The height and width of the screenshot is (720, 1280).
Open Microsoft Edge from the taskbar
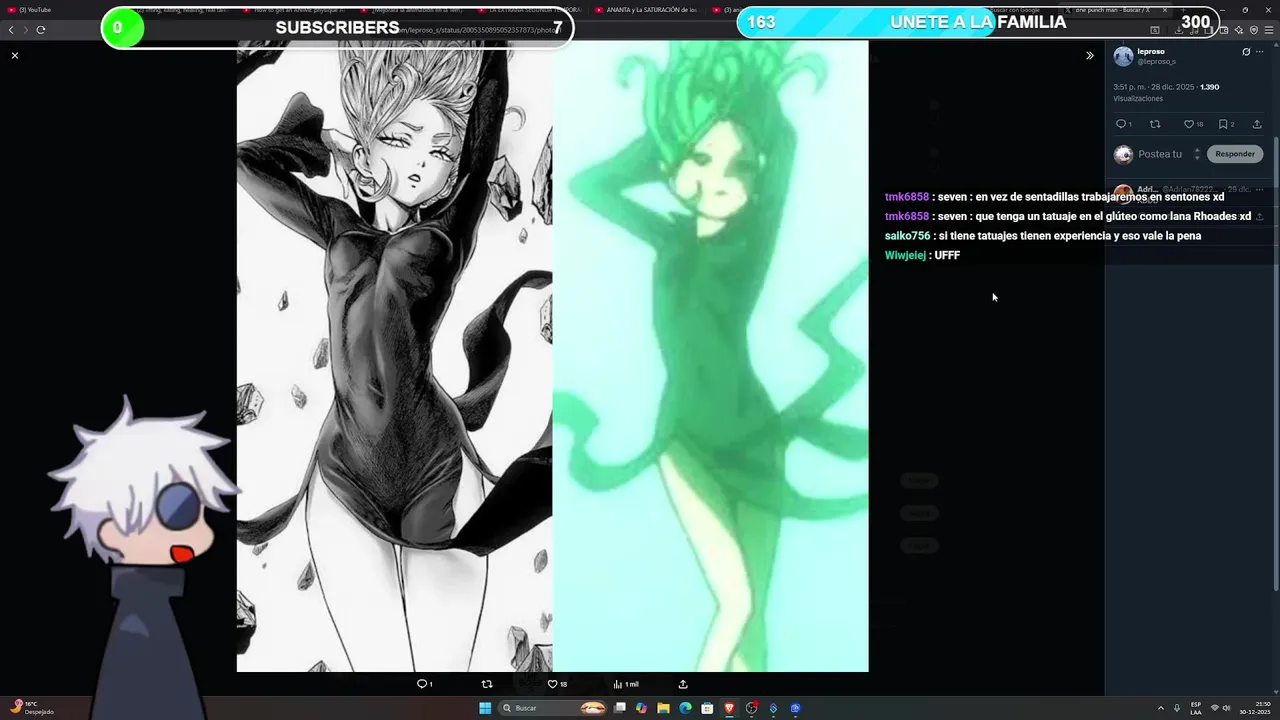685,708
